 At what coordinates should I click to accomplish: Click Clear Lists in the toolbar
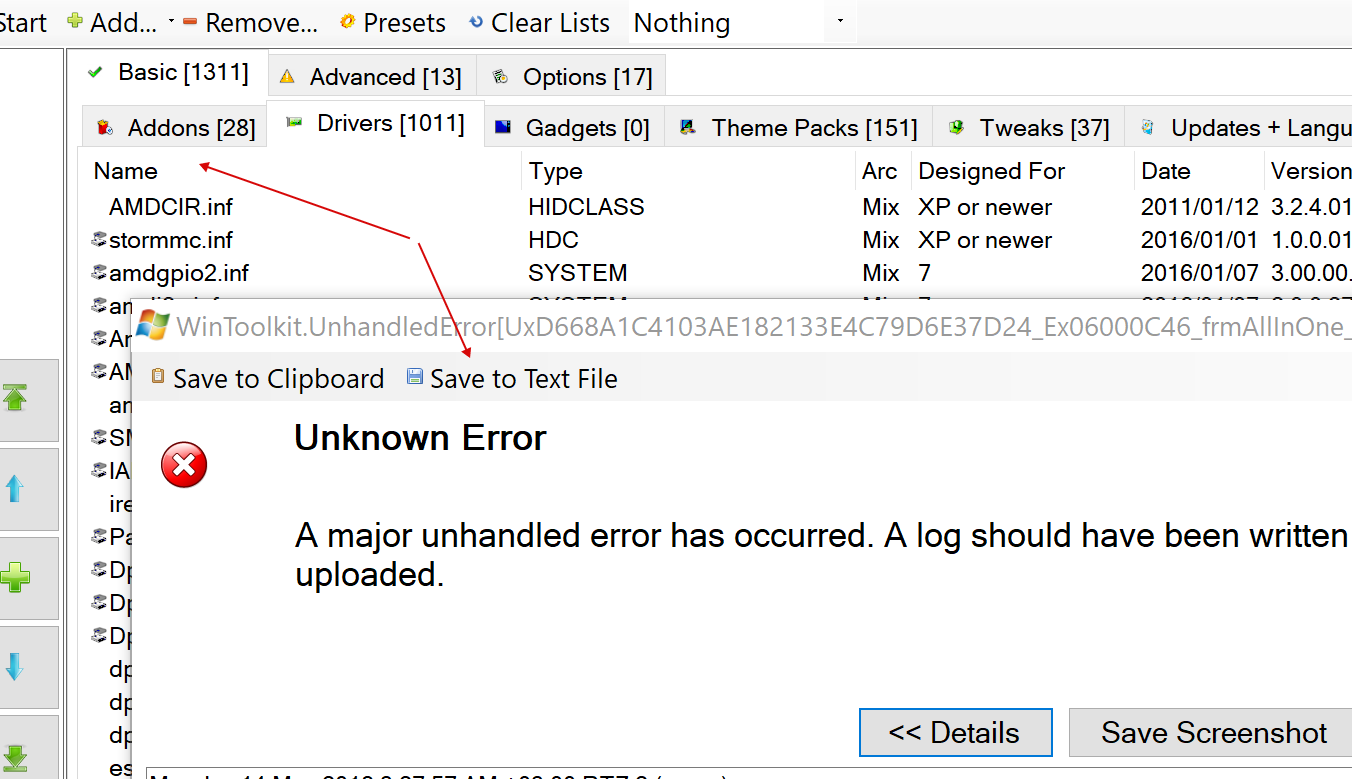point(539,22)
